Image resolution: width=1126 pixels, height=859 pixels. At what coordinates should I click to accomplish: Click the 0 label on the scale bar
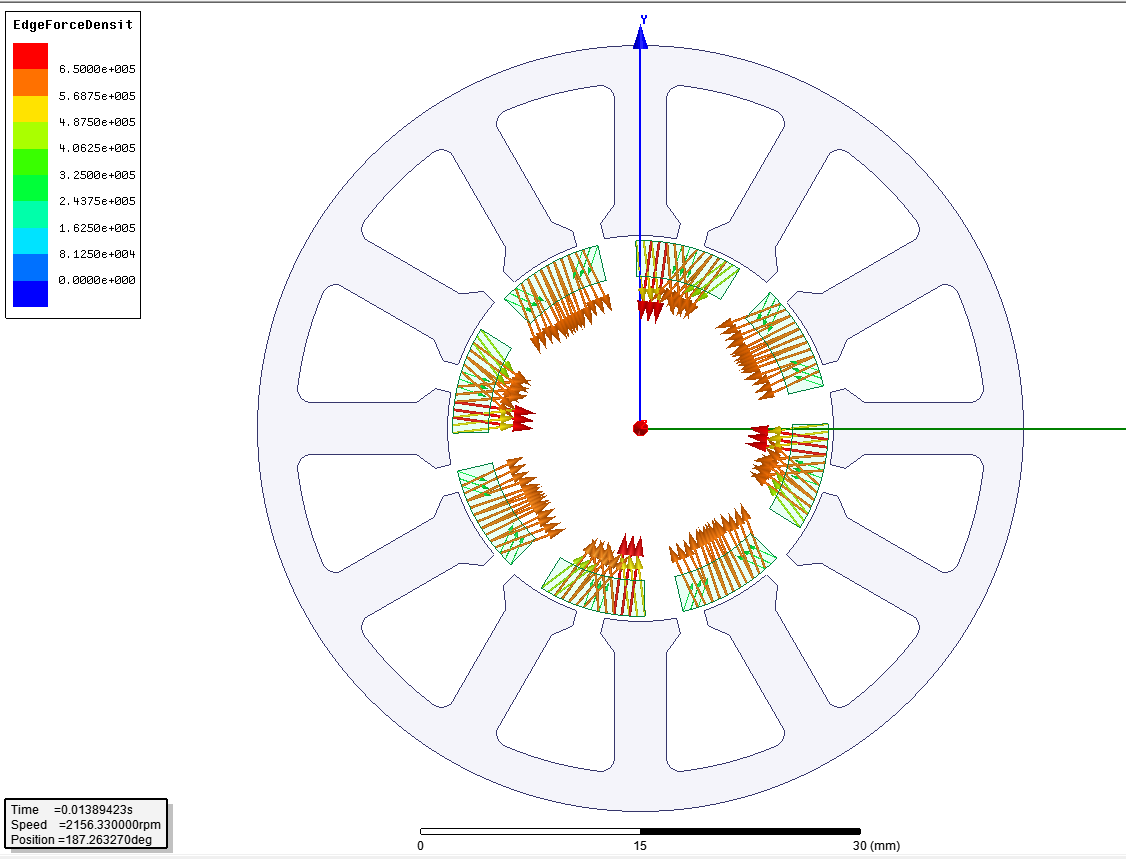pos(421,845)
